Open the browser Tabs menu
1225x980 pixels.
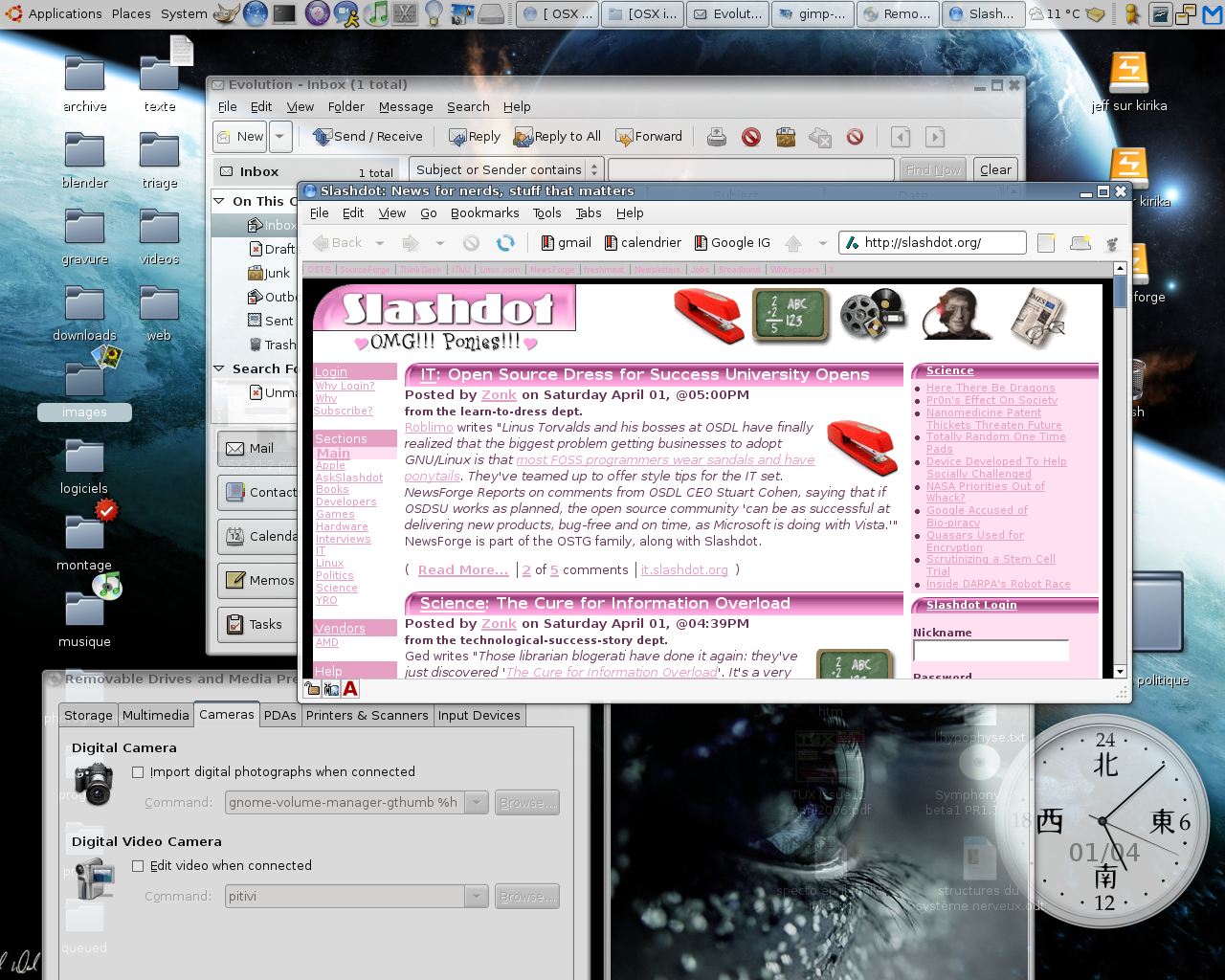click(x=588, y=212)
